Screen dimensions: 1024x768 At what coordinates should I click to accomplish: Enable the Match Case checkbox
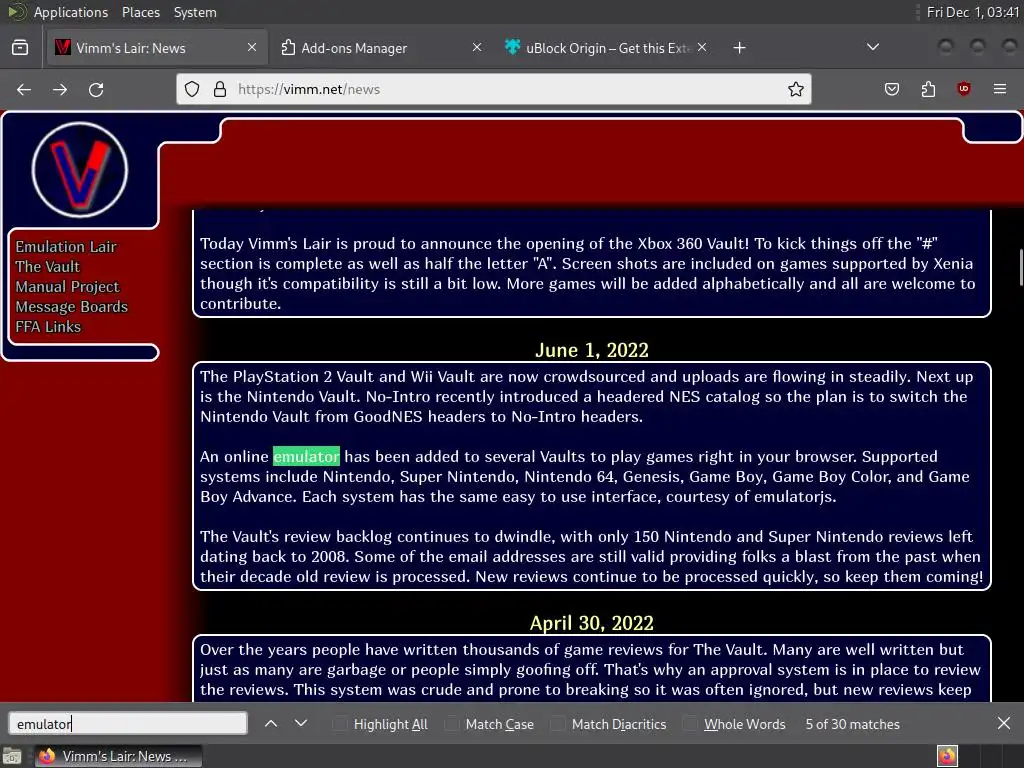451,724
